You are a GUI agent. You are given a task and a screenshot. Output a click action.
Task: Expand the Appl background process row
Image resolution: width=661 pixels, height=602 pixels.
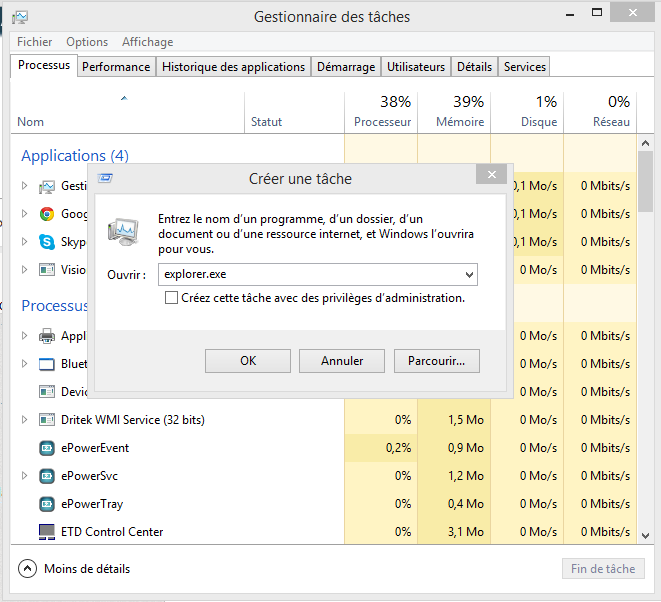[24, 336]
